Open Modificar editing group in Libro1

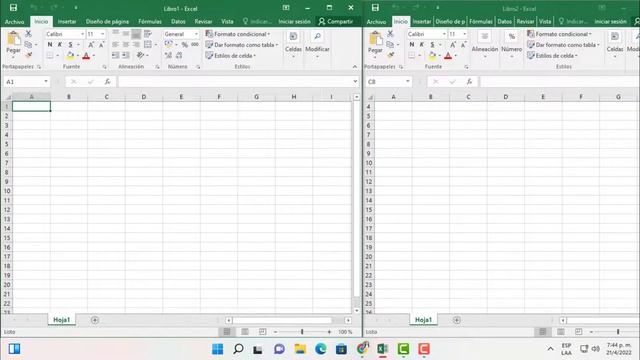tap(317, 44)
